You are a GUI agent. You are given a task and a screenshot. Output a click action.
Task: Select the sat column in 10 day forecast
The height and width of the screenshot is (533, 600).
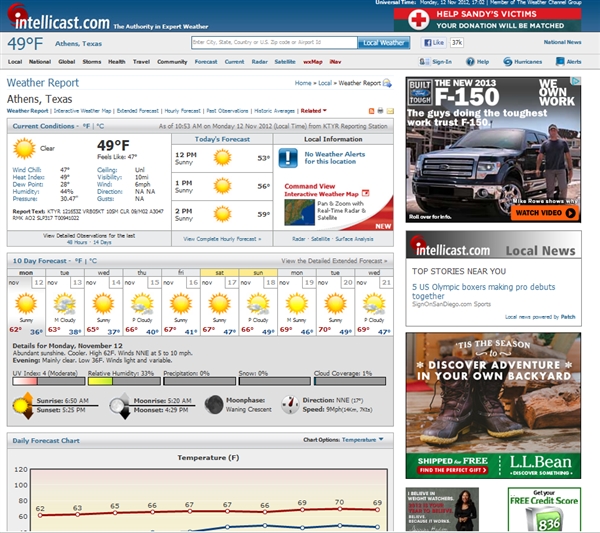(220, 272)
